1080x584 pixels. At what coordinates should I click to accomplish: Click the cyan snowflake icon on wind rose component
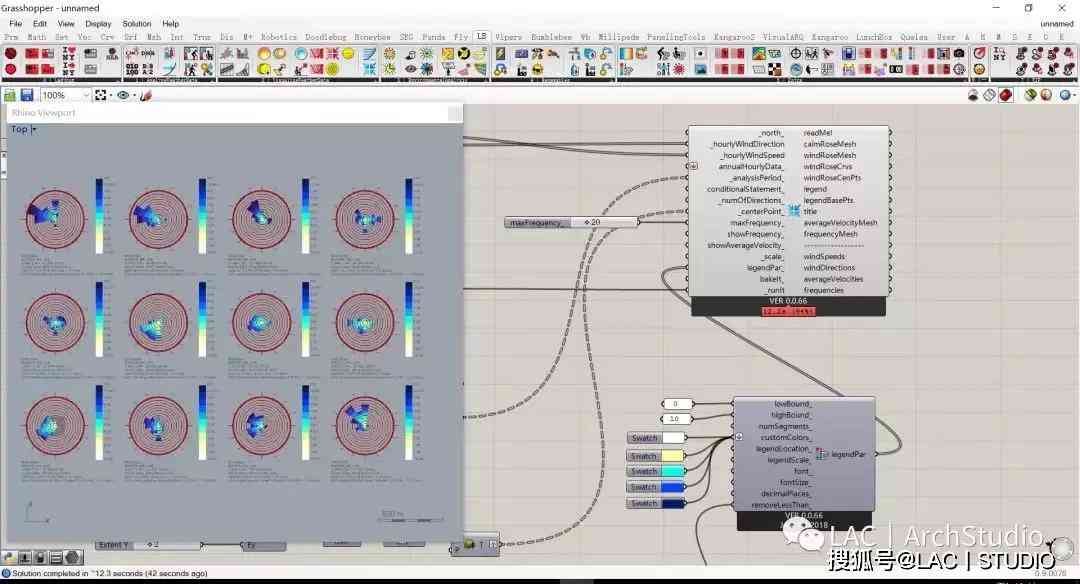(793, 211)
